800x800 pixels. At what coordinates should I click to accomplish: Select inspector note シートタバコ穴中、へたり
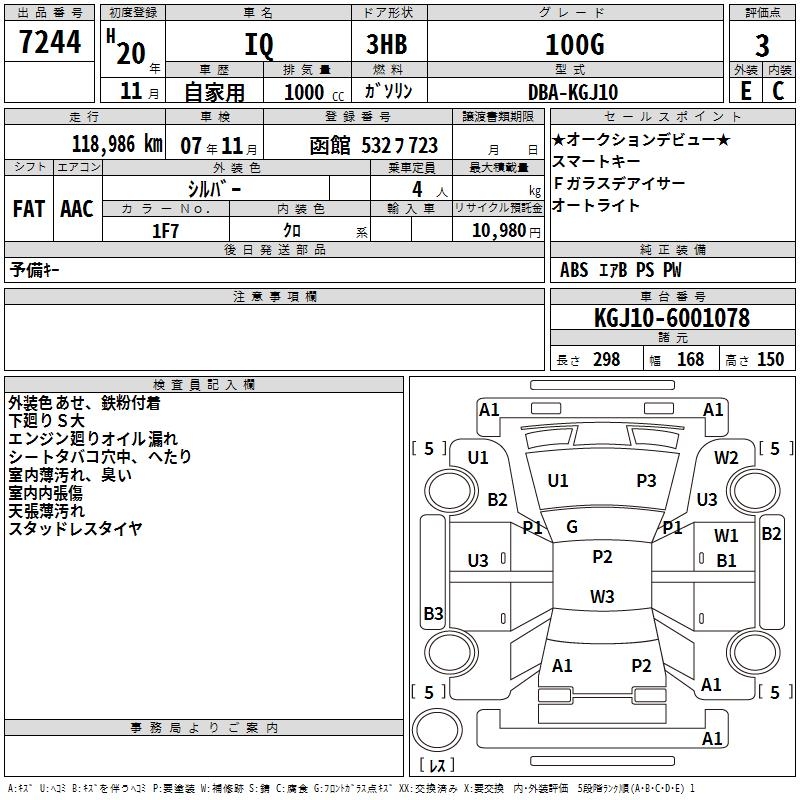(x=100, y=457)
